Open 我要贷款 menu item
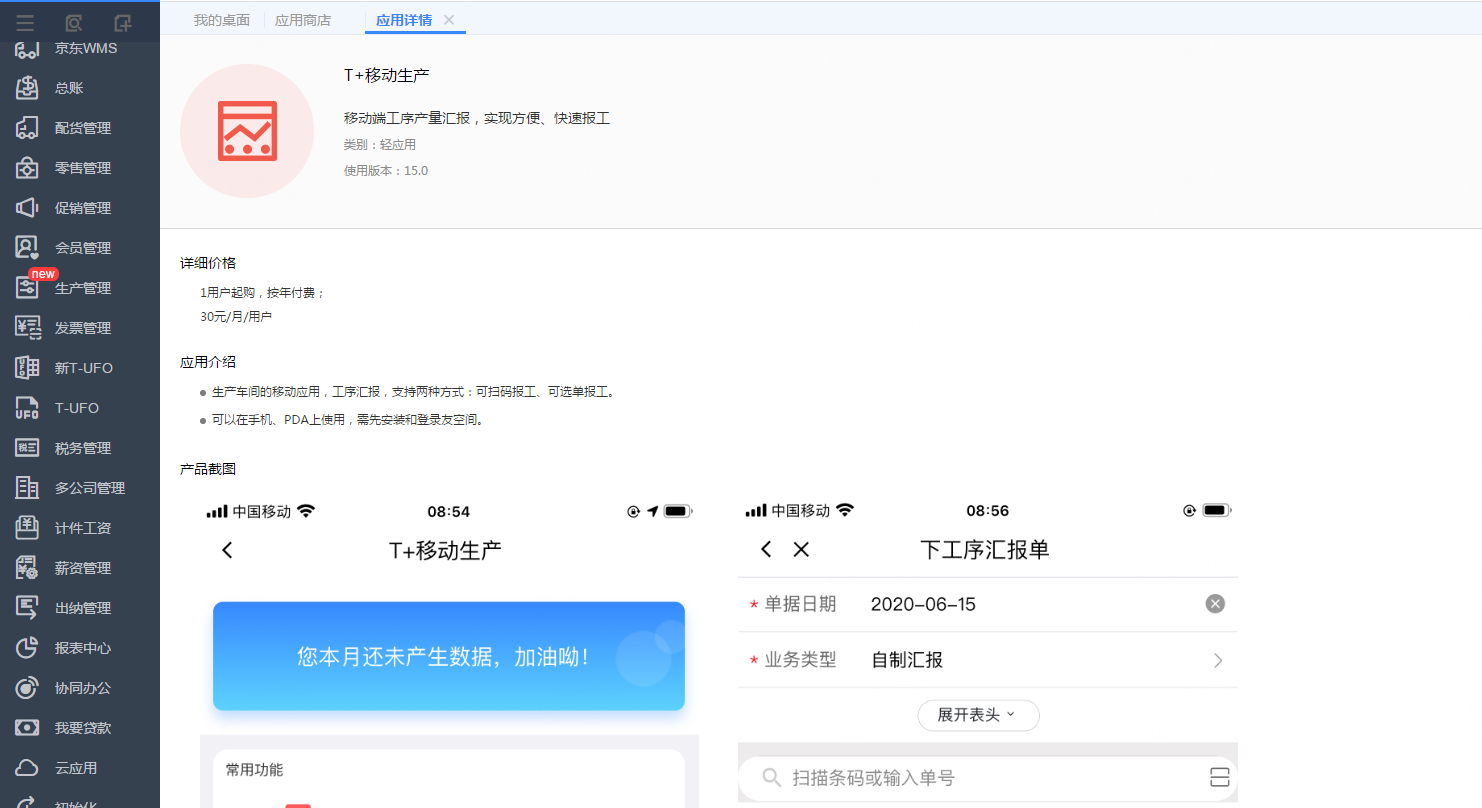The height and width of the screenshot is (808, 1482). click(83, 728)
